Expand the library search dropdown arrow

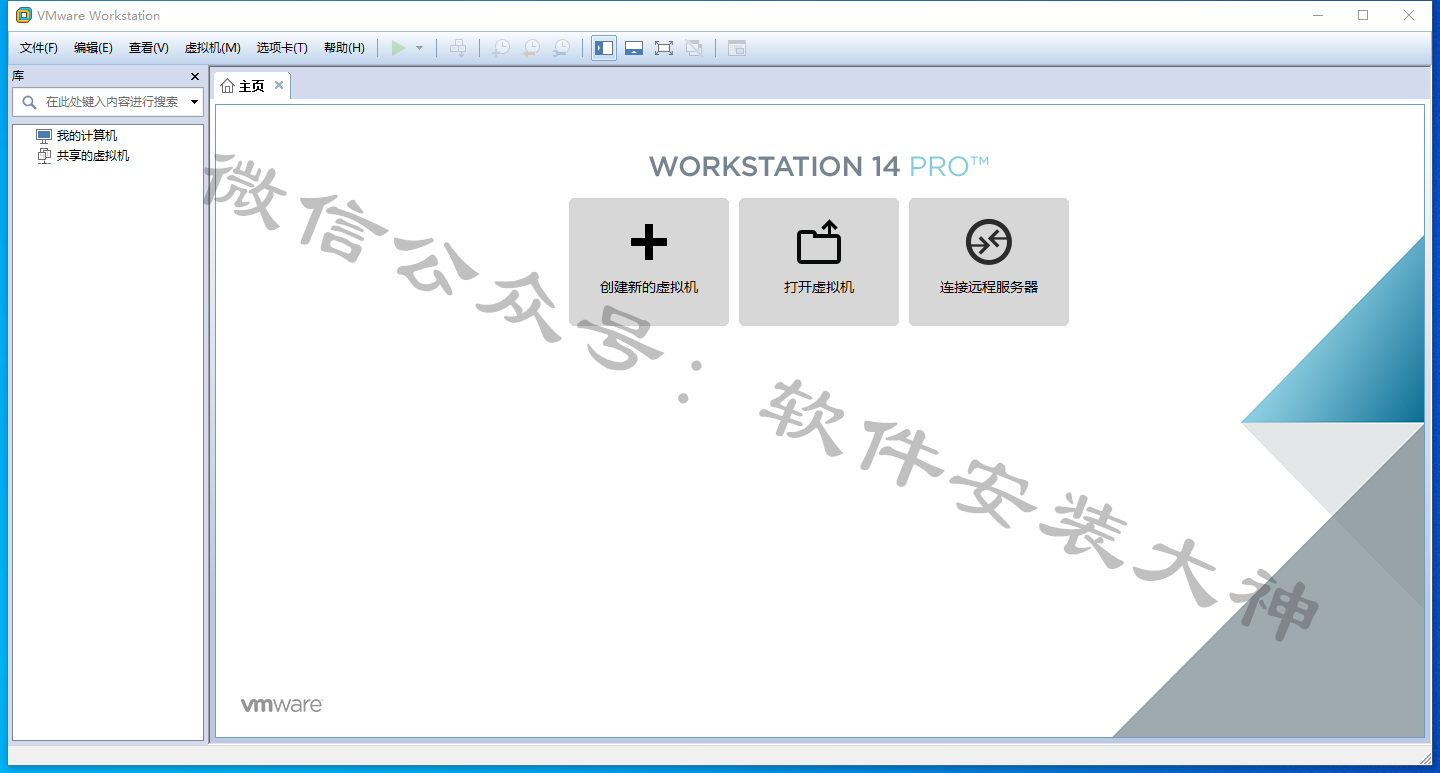point(194,102)
